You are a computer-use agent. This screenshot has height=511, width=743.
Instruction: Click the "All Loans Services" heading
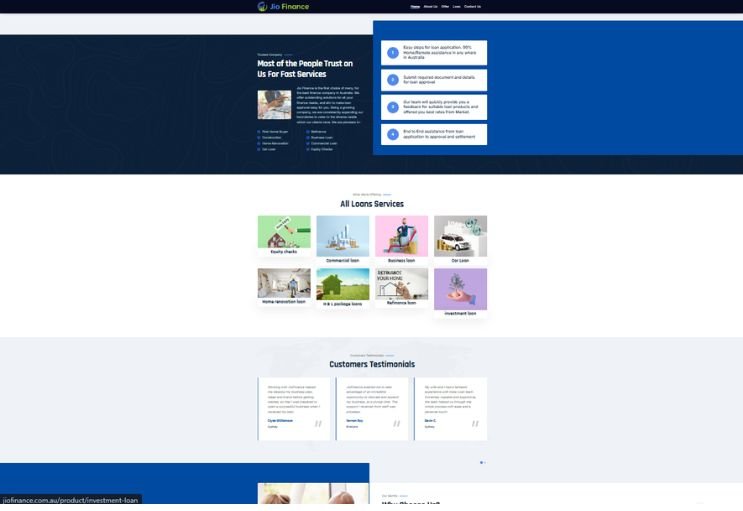(372, 204)
